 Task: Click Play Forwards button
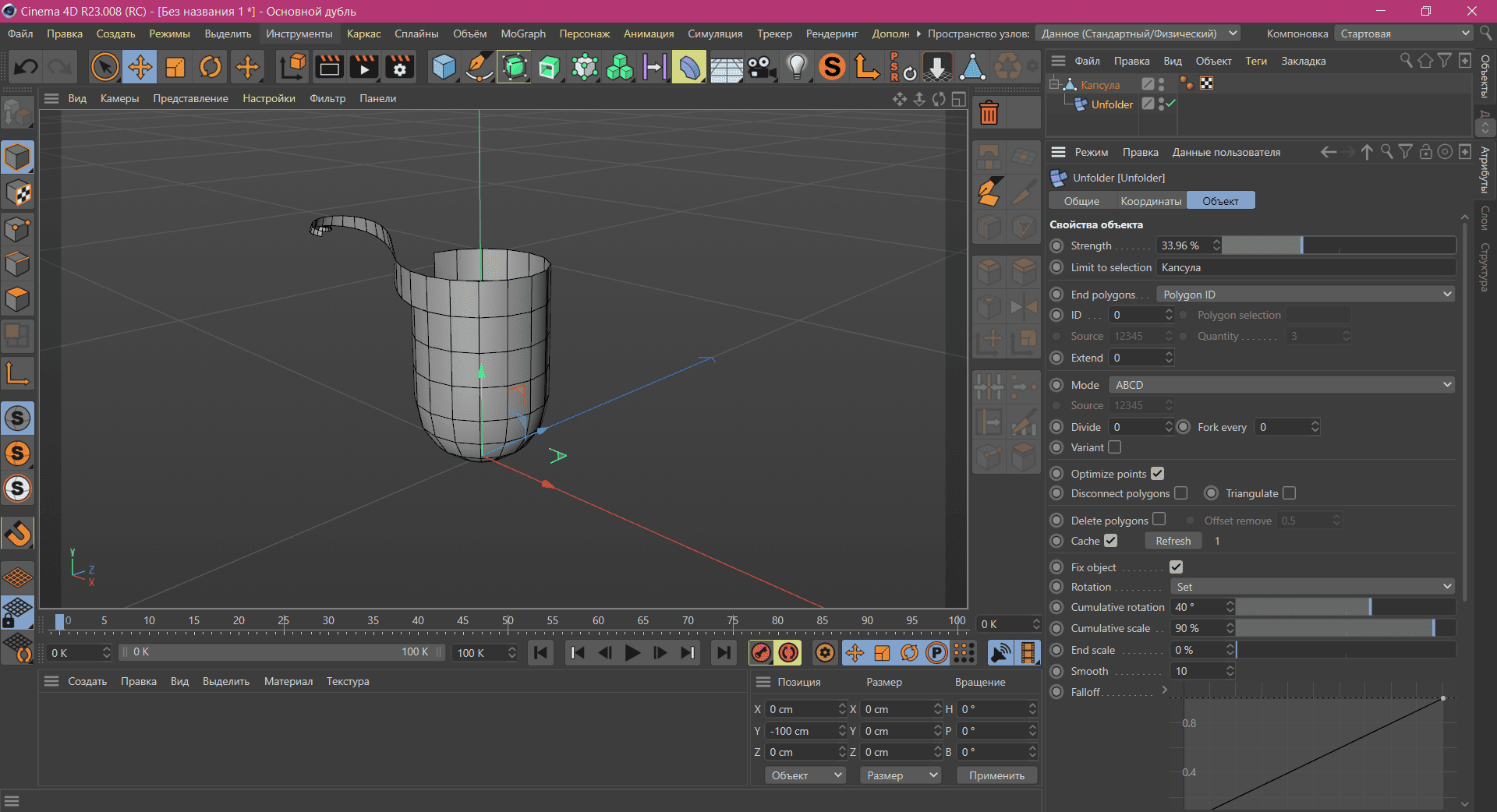click(x=632, y=653)
